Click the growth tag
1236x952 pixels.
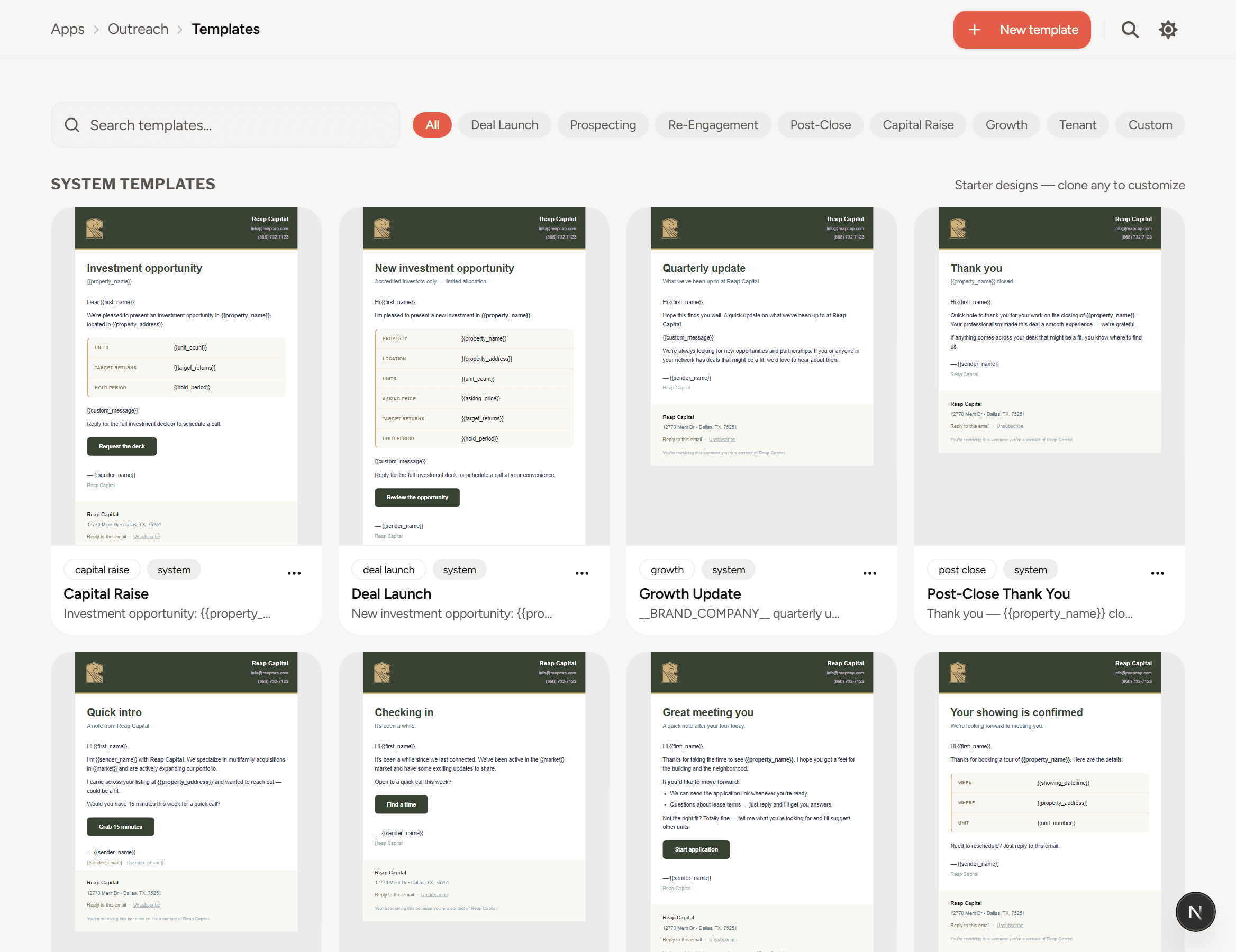pos(667,570)
